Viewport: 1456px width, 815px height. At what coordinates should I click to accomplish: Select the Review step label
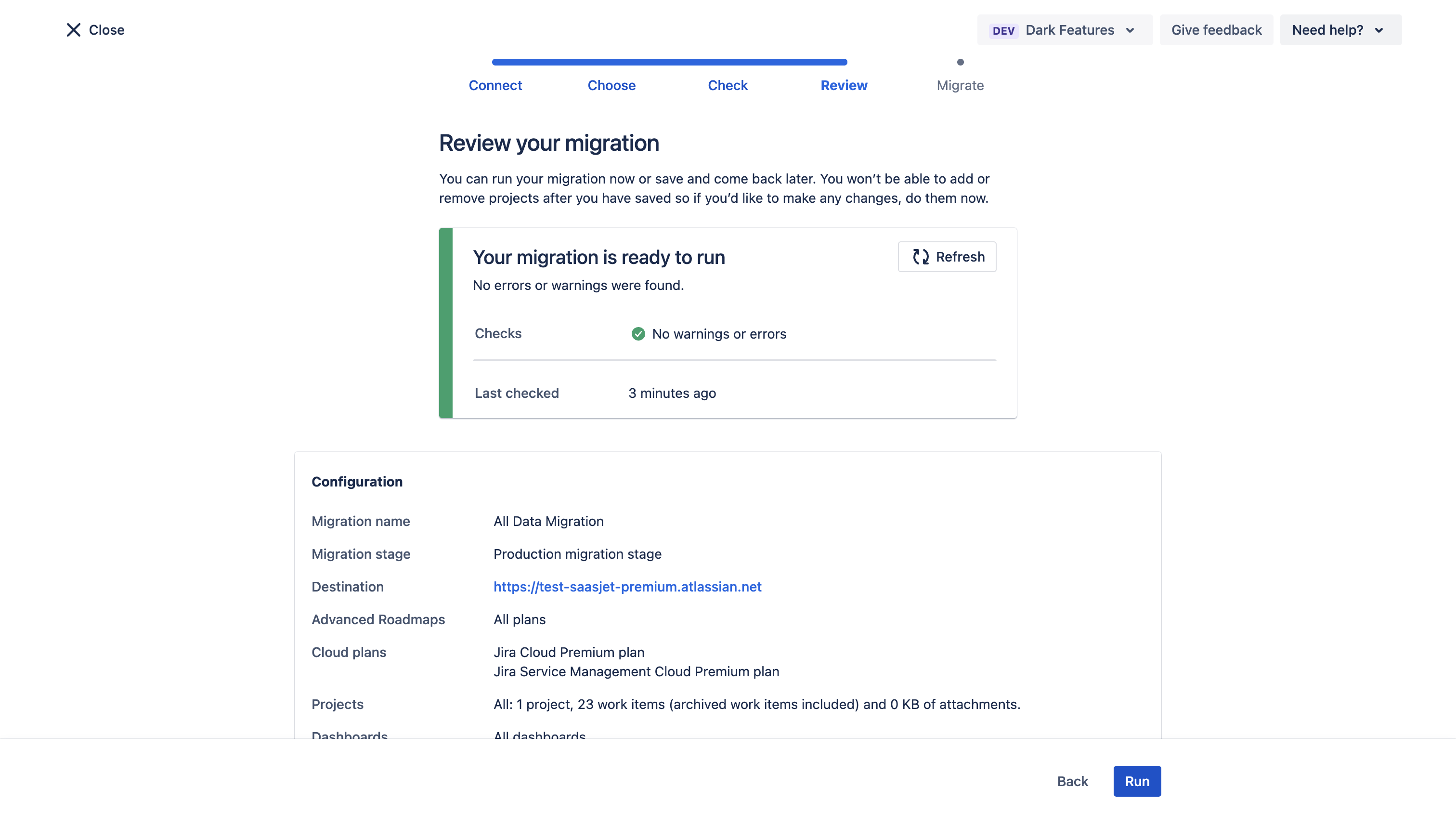pyautogui.click(x=844, y=85)
